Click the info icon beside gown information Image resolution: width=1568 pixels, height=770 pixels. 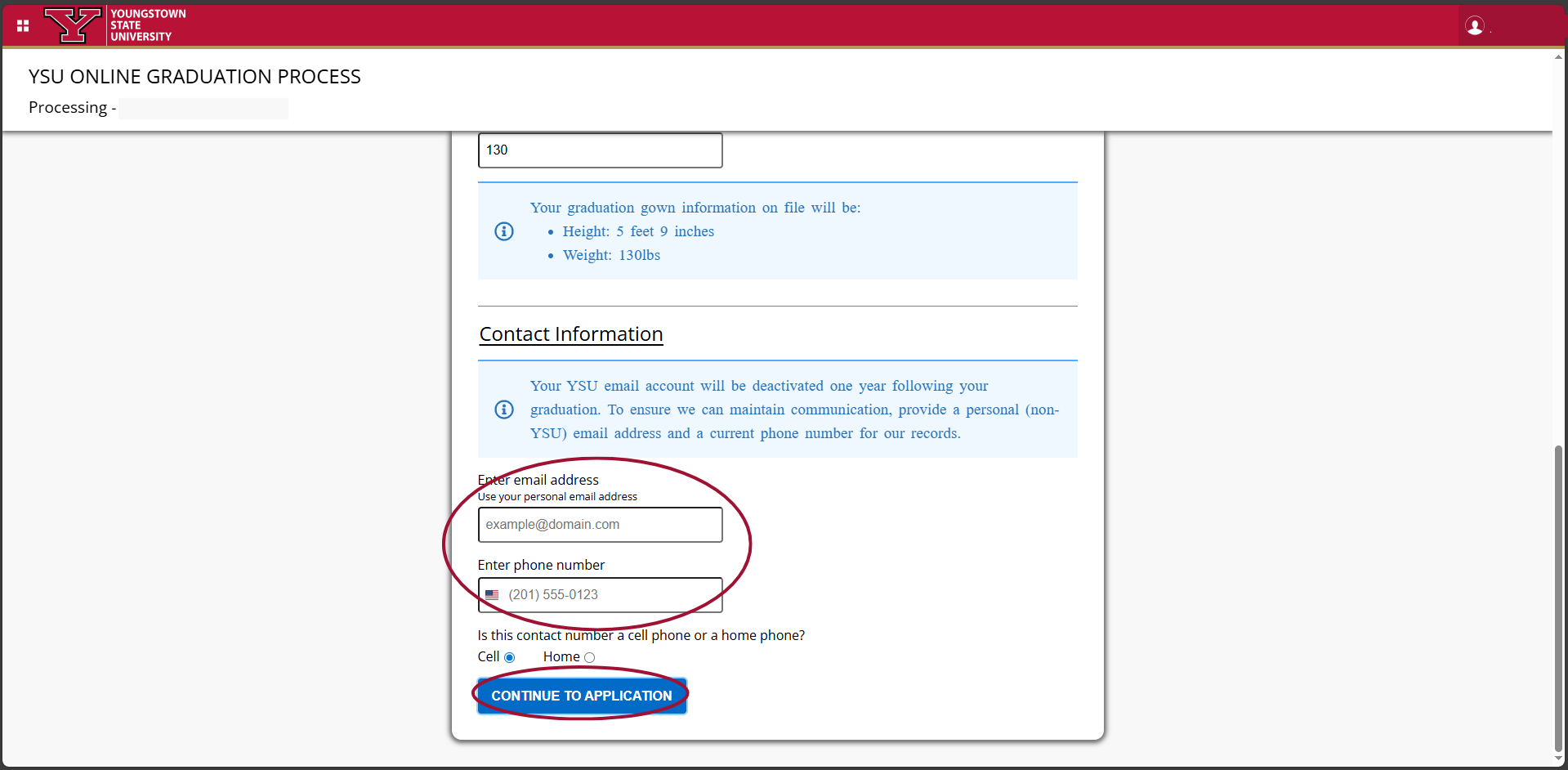pos(504,231)
